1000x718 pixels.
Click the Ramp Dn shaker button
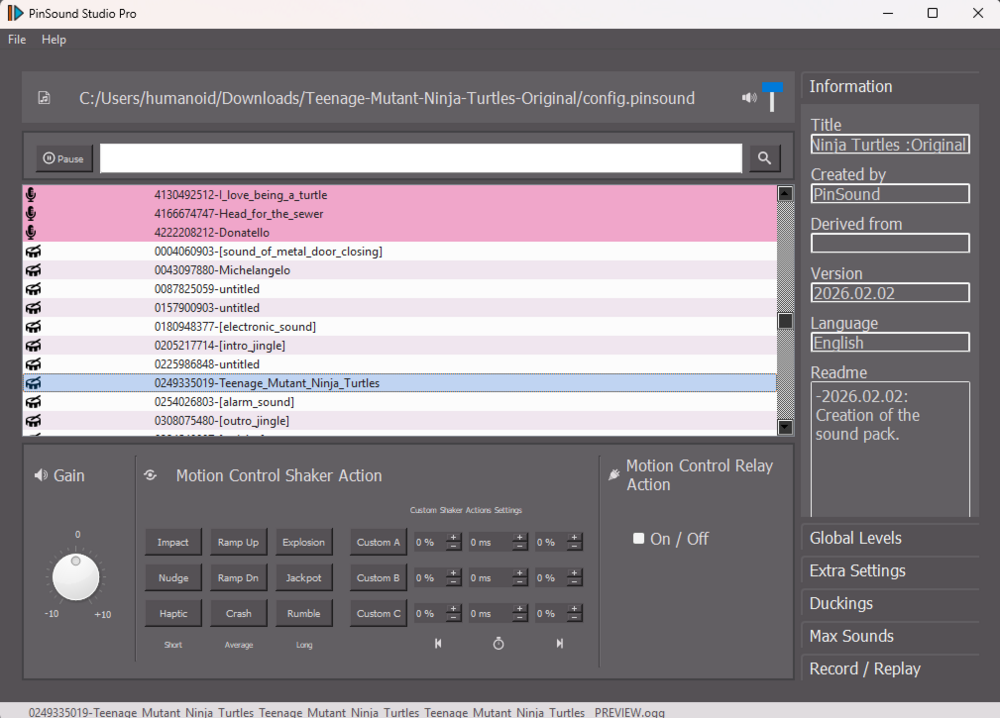tap(238, 578)
